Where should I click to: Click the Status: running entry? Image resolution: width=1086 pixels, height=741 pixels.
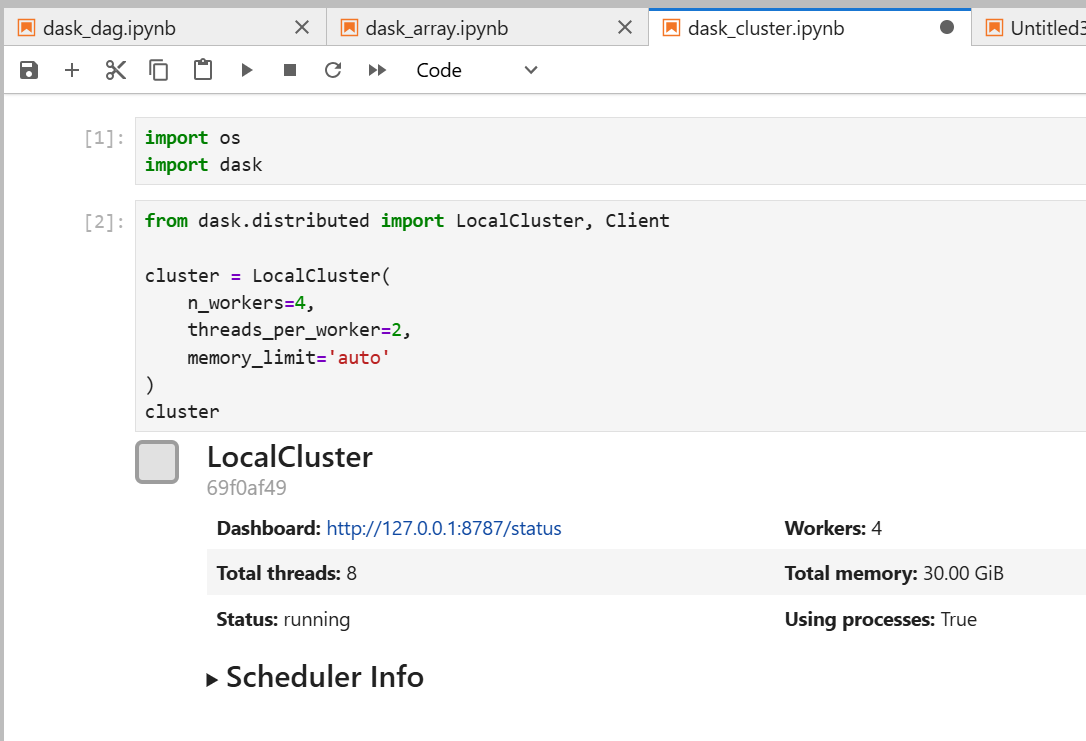pyautogui.click(x=283, y=619)
